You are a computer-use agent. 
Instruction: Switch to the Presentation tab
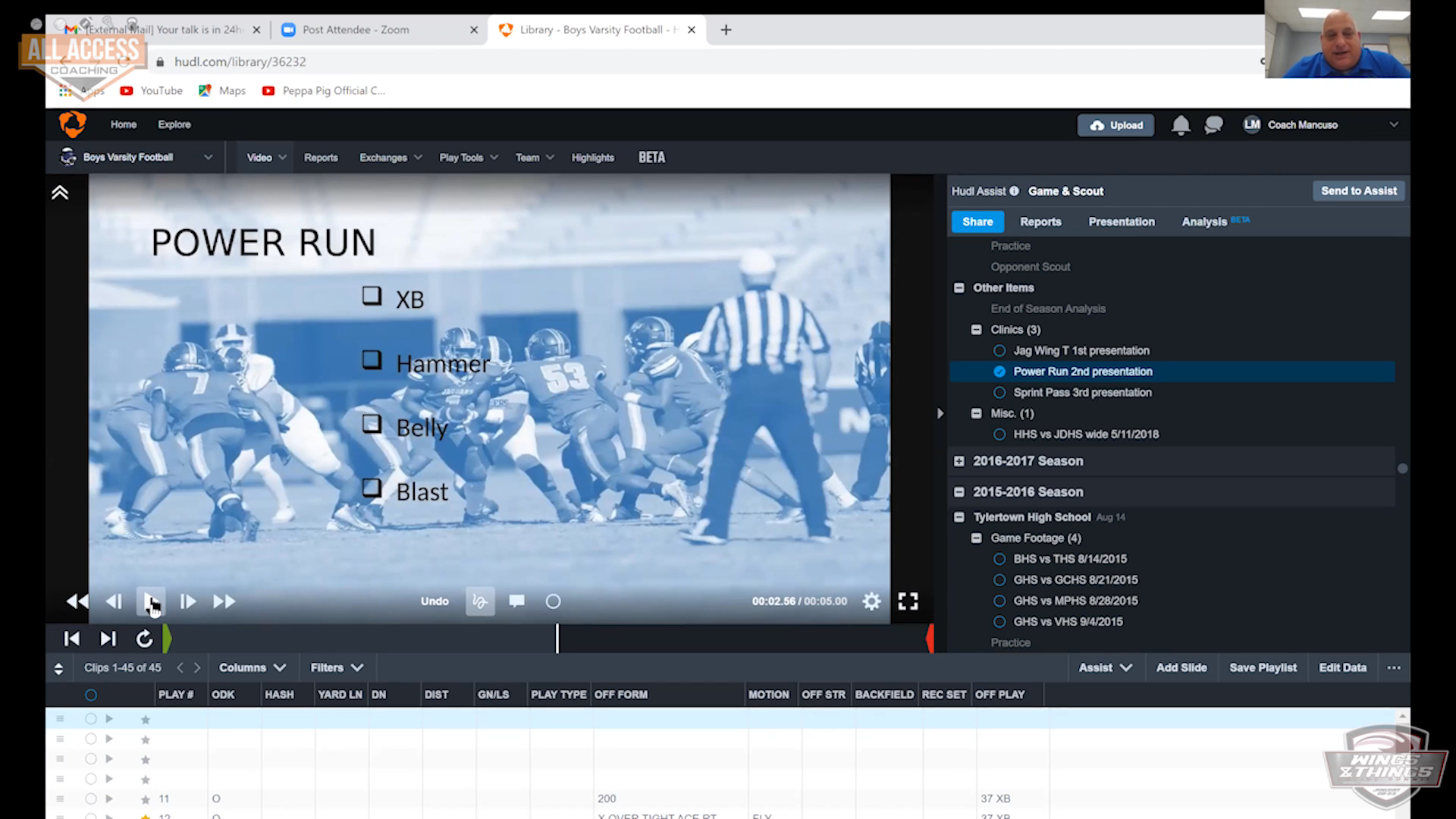pyautogui.click(x=1121, y=221)
